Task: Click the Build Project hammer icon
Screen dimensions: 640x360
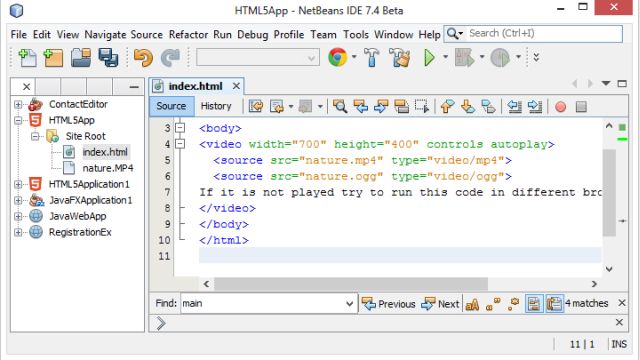Action: click(371, 57)
